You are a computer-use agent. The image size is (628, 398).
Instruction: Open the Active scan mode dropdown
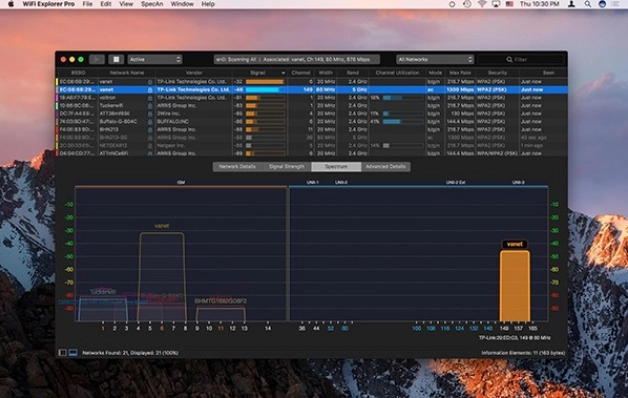click(x=155, y=59)
